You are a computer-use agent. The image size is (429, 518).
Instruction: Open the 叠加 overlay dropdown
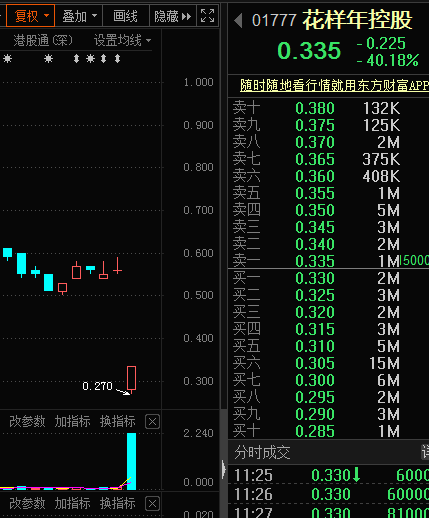click(79, 16)
